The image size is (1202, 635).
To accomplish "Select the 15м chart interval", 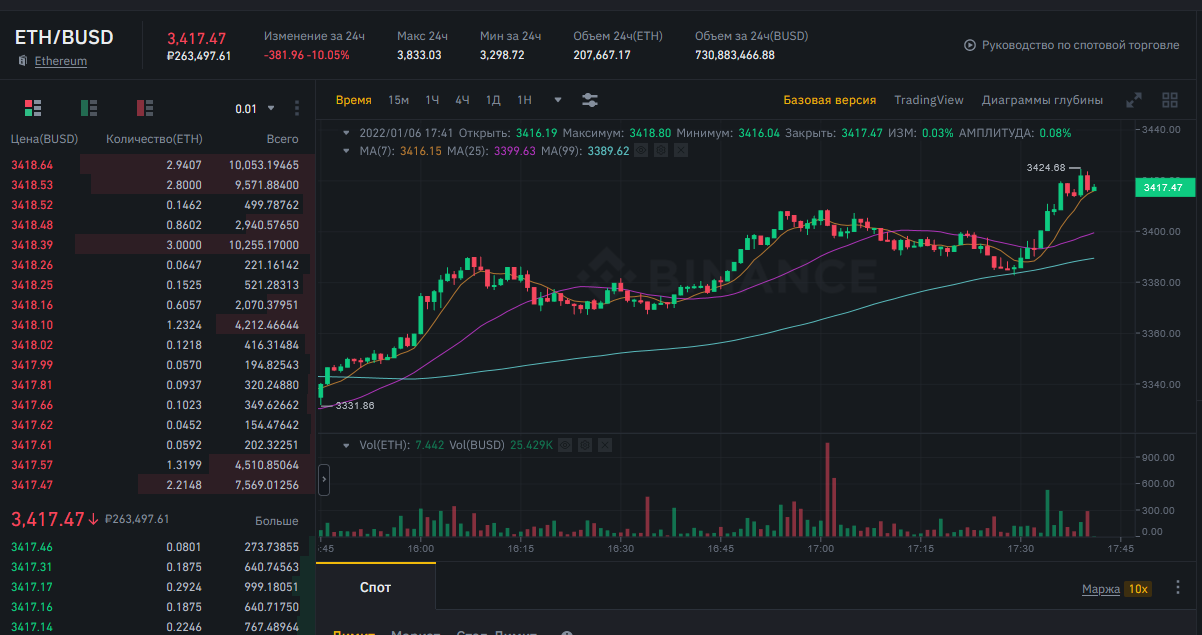I will coord(398,100).
